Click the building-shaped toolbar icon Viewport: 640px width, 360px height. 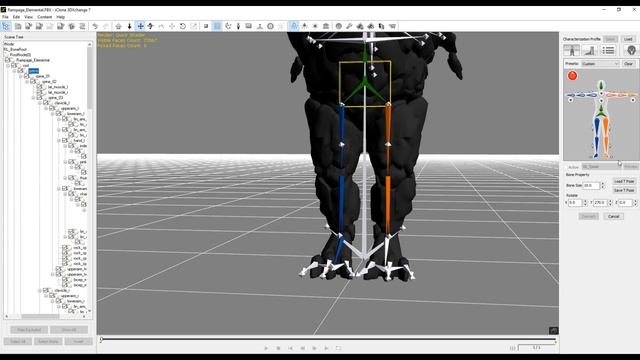pyautogui.click(x=326, y=26)
